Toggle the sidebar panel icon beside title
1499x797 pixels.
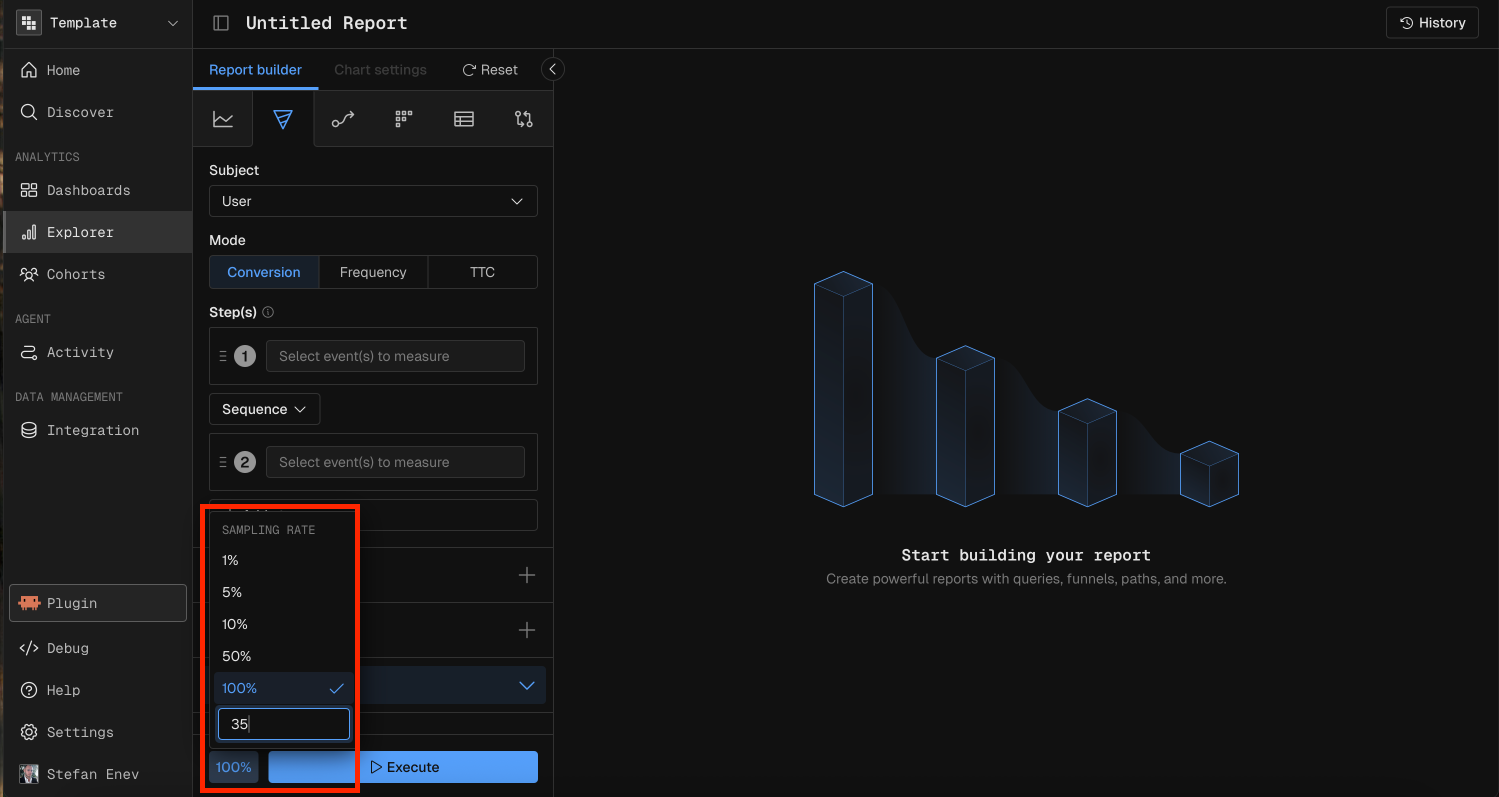pyautogui.click(x=221, y=23)
